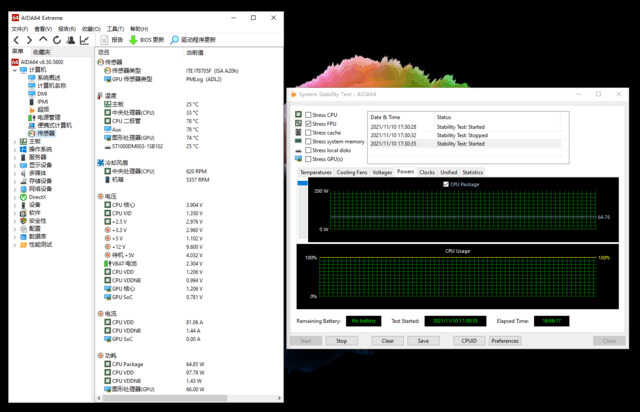
Task: Switch to the Voltages tab
Action: pyautogui.click(x=382, y=172)
